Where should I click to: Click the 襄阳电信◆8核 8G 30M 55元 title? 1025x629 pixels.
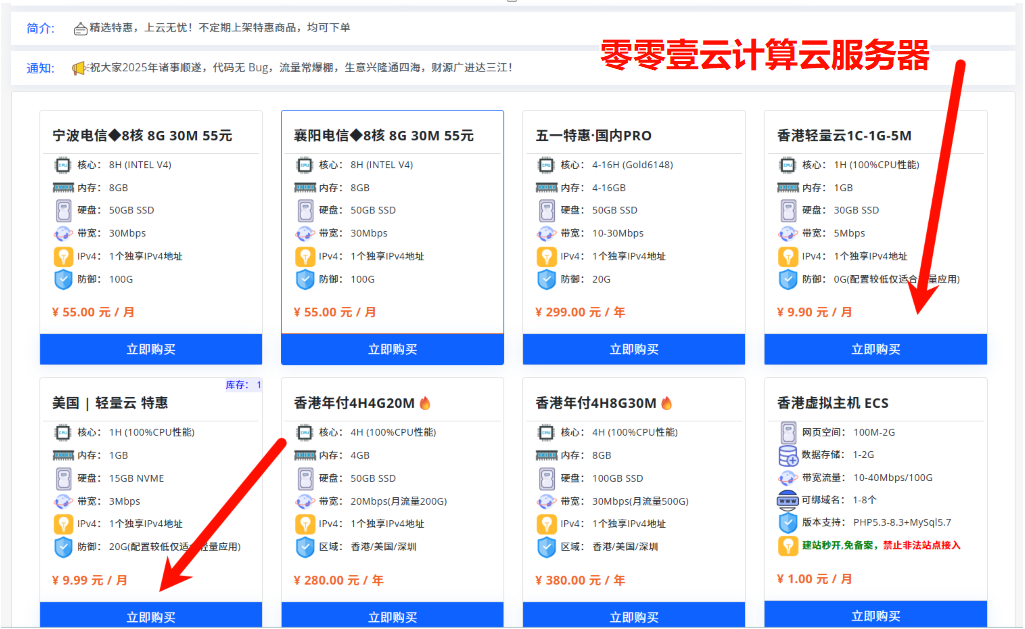[x=384, y=135]
